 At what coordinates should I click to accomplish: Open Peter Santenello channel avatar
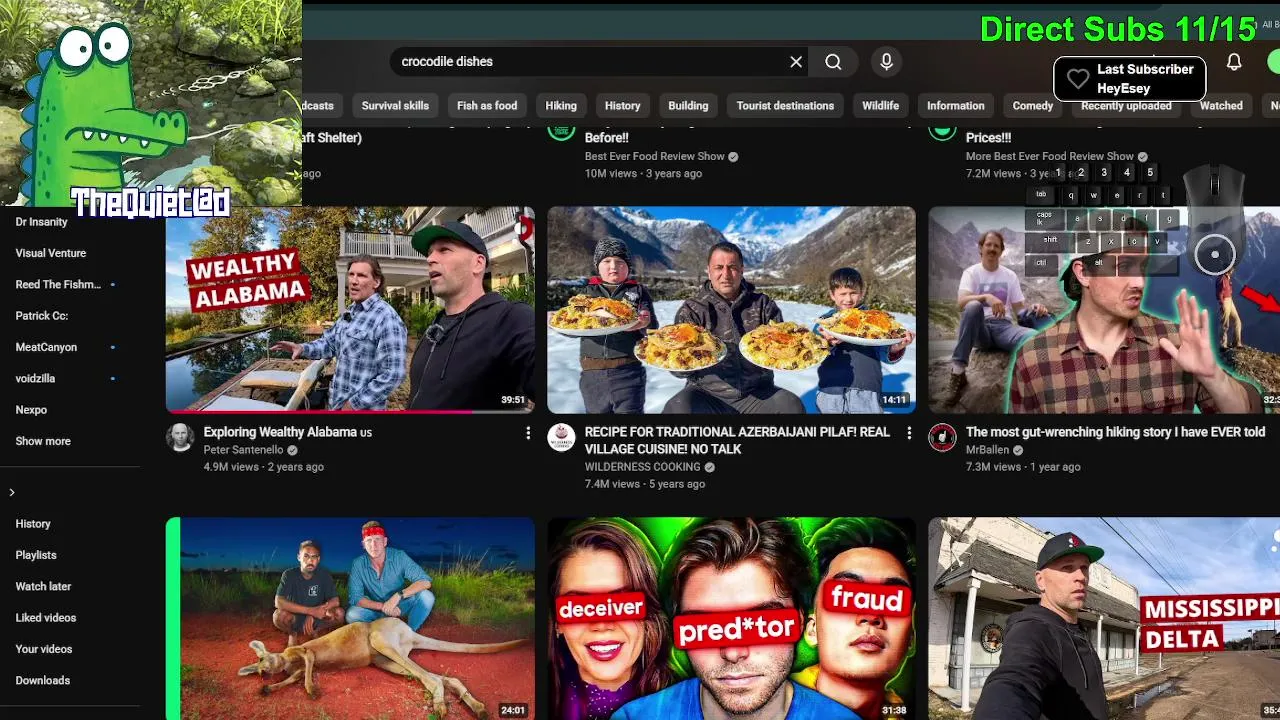tap(180, 438)
